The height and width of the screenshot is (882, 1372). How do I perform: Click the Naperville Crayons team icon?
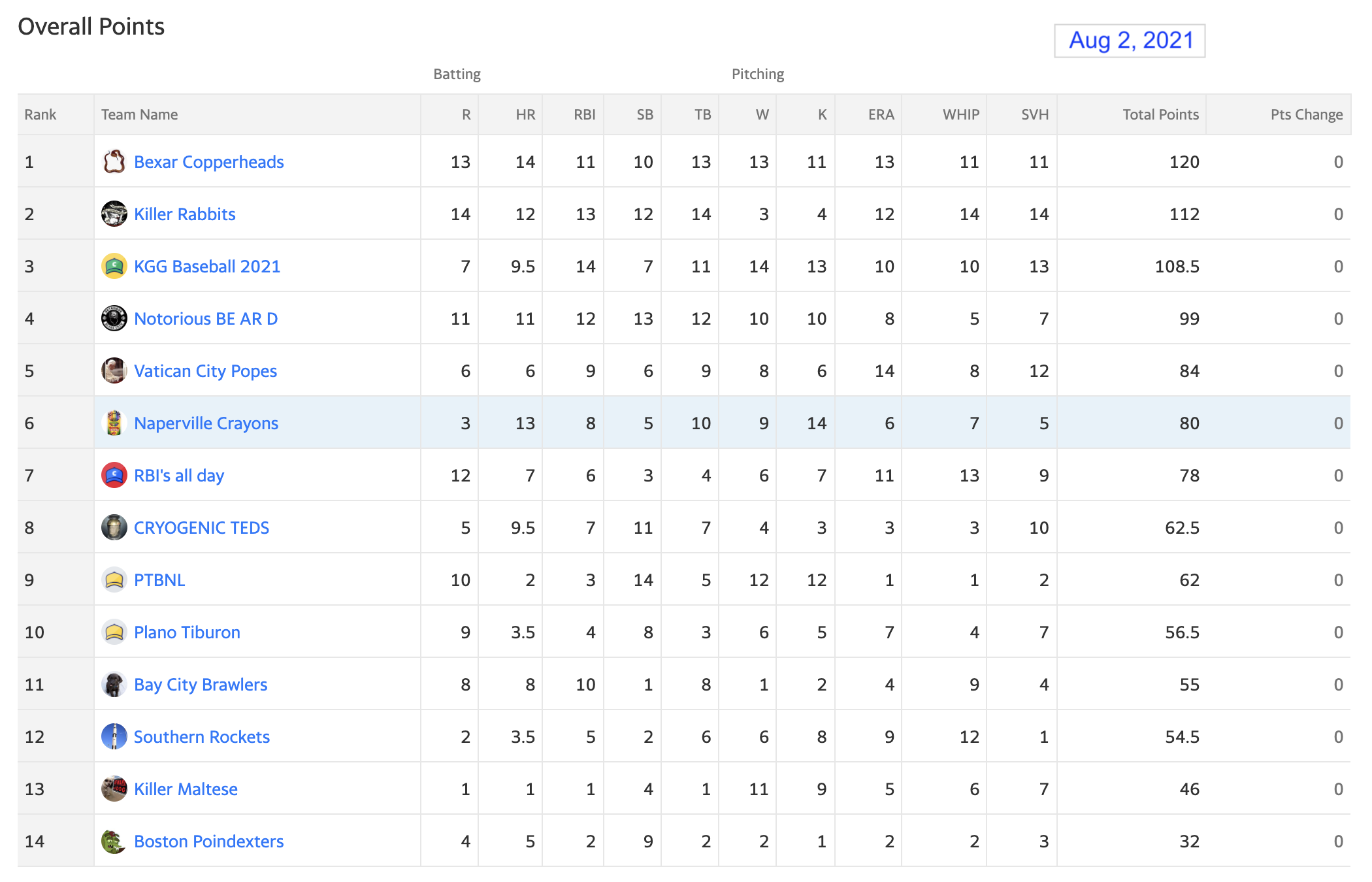pos(114,423)
